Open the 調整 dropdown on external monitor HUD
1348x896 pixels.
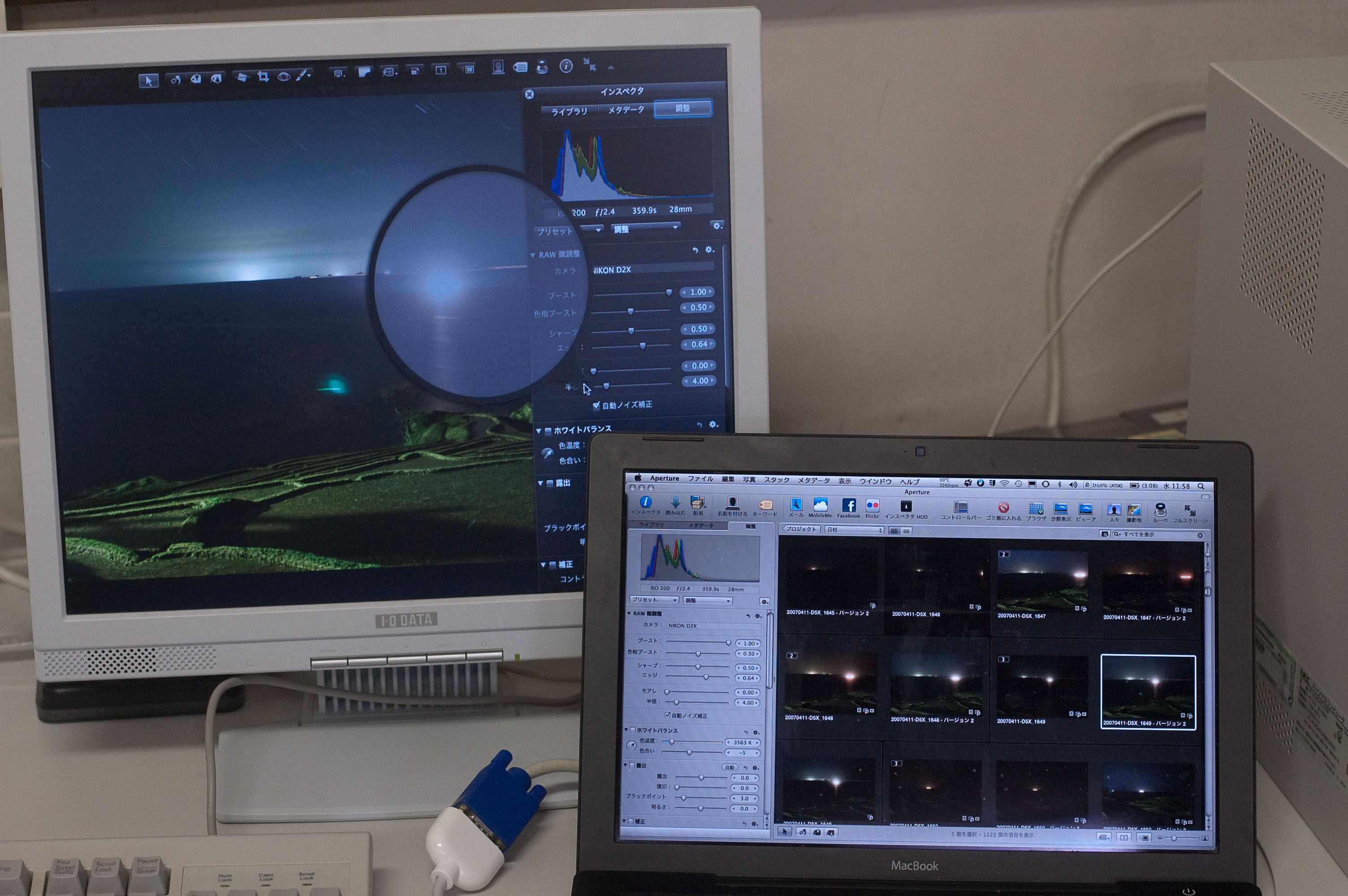tap(646, 228)
